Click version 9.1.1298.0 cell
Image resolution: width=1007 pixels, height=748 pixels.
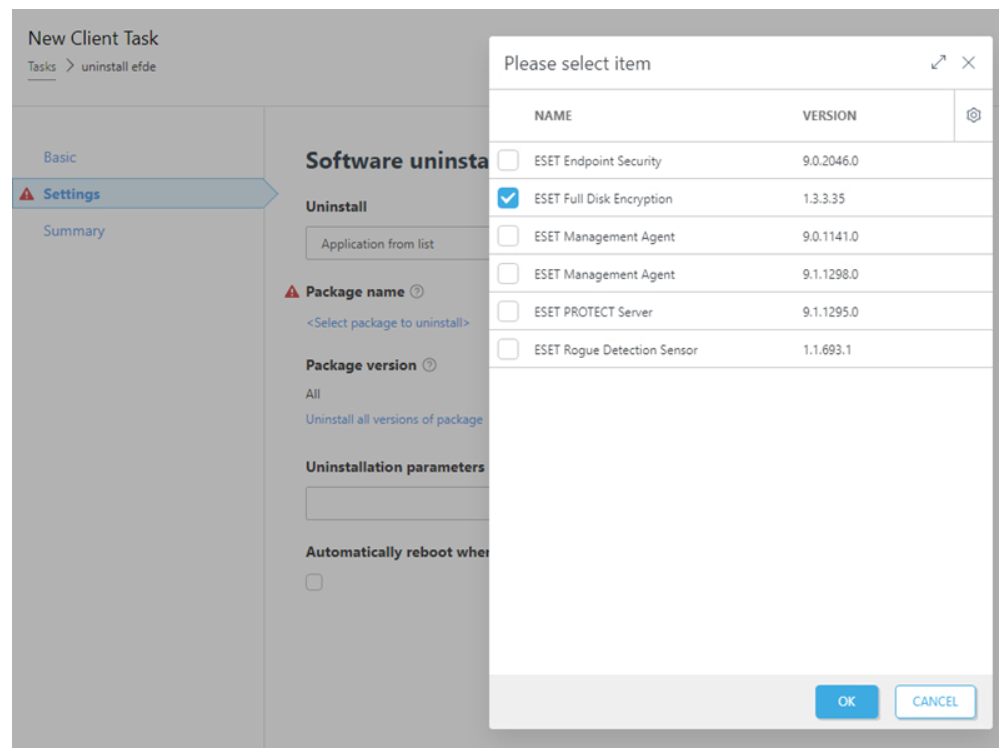click(830, 274)
